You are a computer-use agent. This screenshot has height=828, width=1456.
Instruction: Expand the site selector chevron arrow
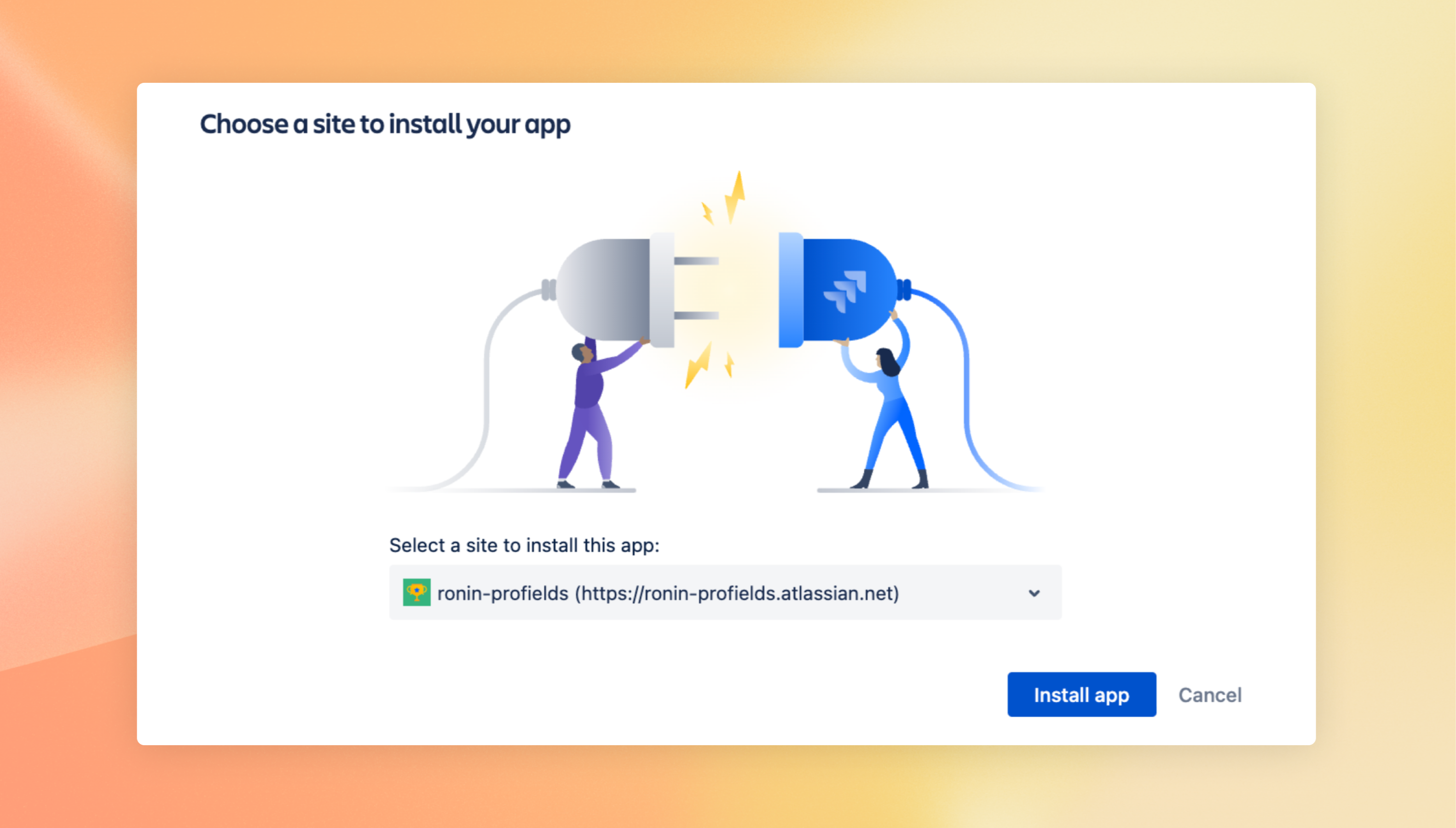(x=1034, y=593)
